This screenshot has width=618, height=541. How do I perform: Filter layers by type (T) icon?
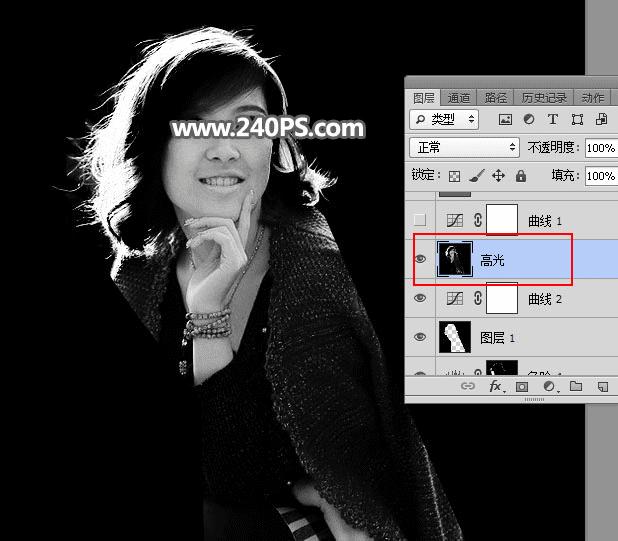coord(553,119)
